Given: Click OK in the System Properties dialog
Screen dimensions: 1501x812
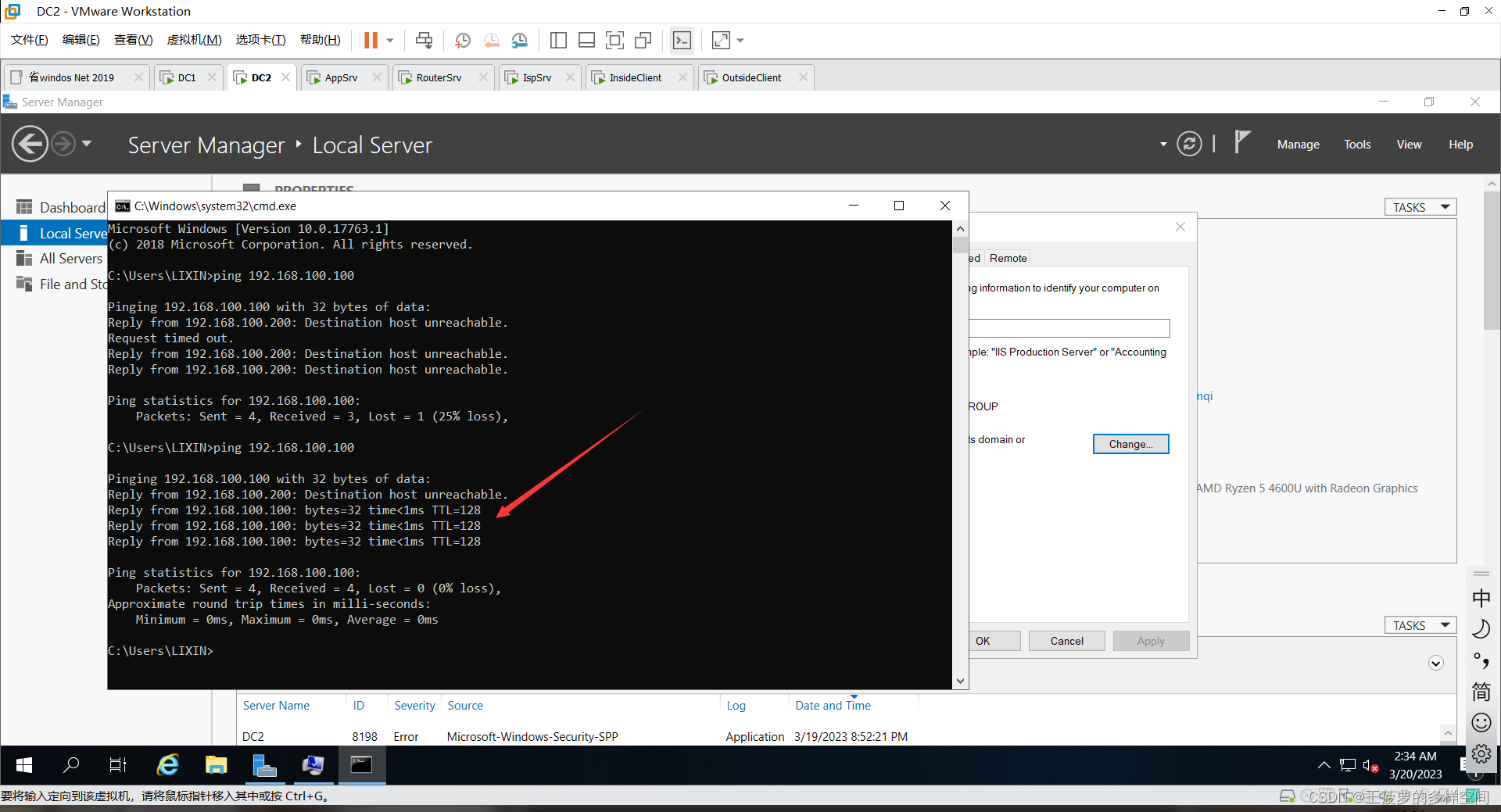Looking at the screenshot, I should point(994,641).
